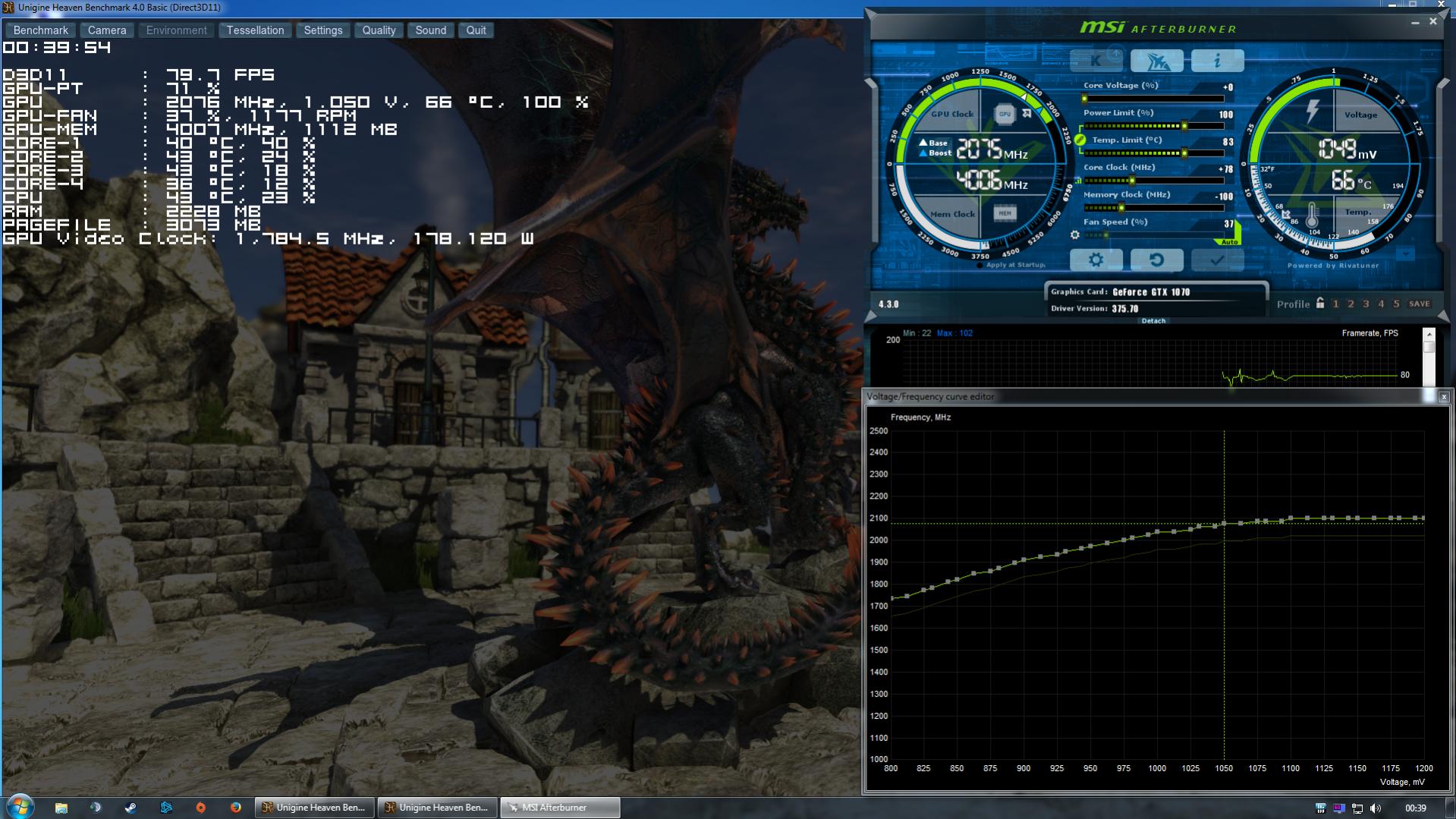Adjust the Core Clock slider

[1153, 181]
